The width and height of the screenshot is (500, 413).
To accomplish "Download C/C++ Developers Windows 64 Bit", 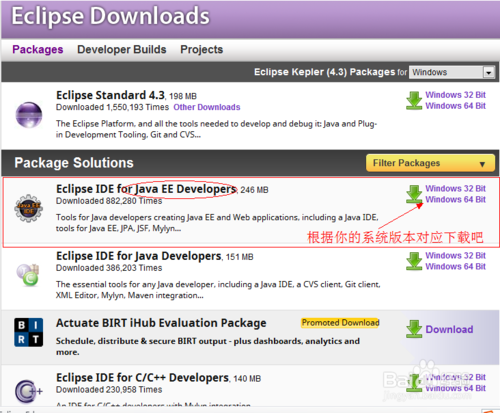I will pyautogui.click(x=455, y=388).
